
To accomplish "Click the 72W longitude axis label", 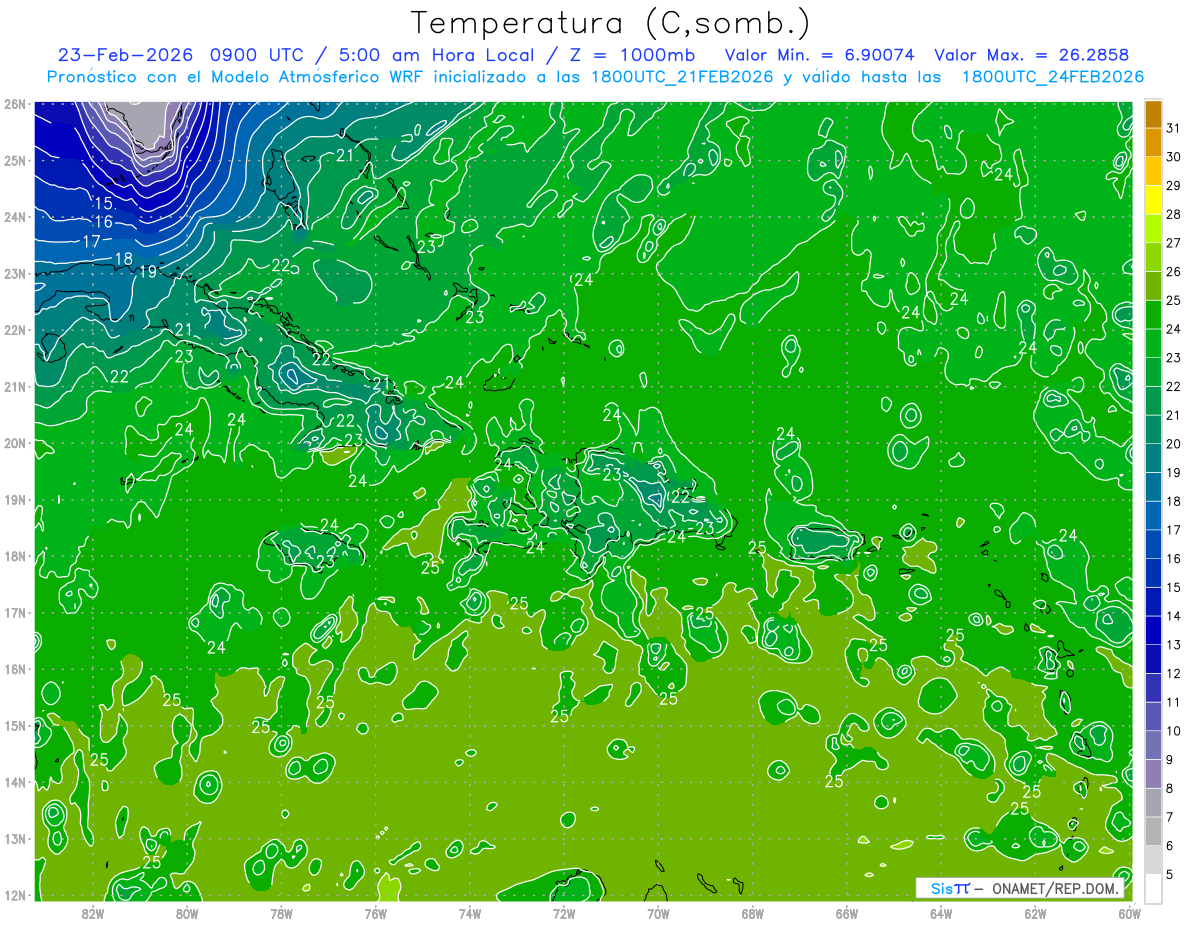I will click(x=564, y=913).
